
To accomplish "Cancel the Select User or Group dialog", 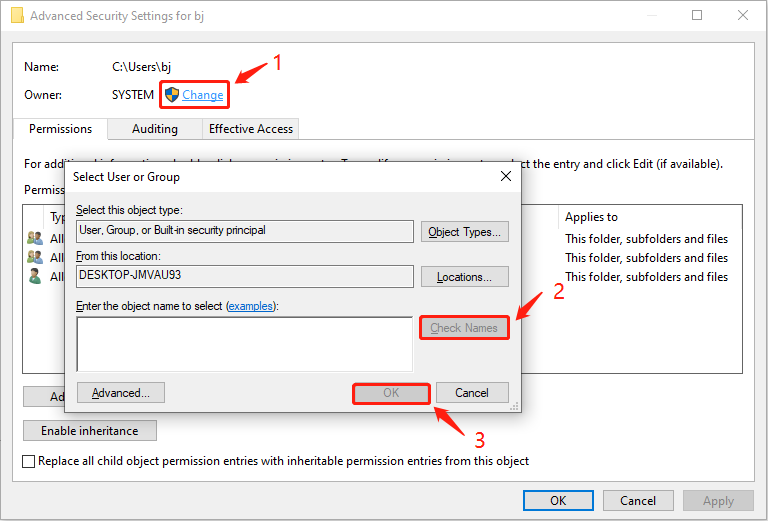I will click(x=472, y=393).
